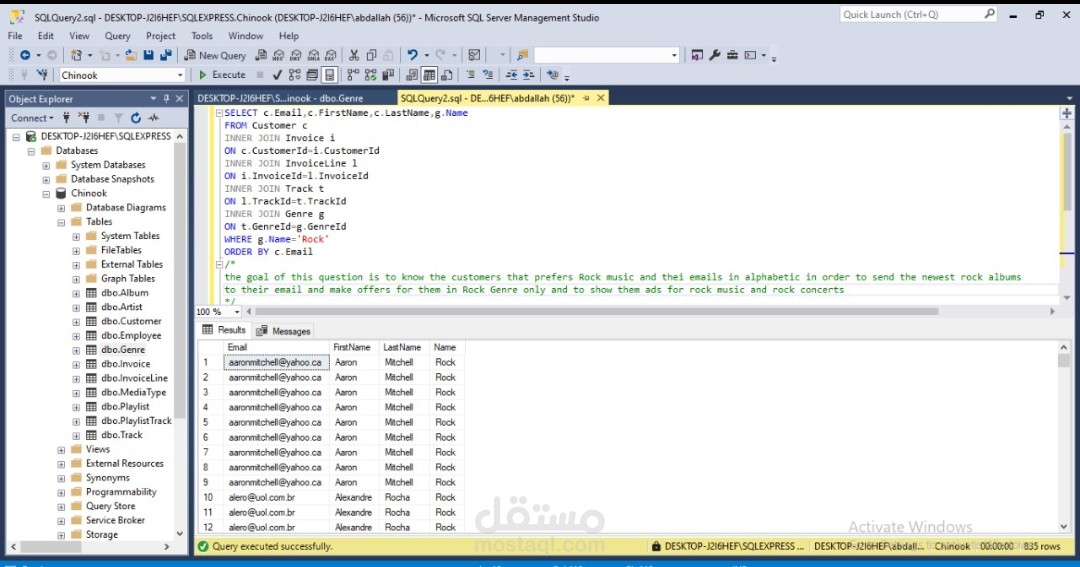Expand the dbo.Album table node

coord(76,293)
